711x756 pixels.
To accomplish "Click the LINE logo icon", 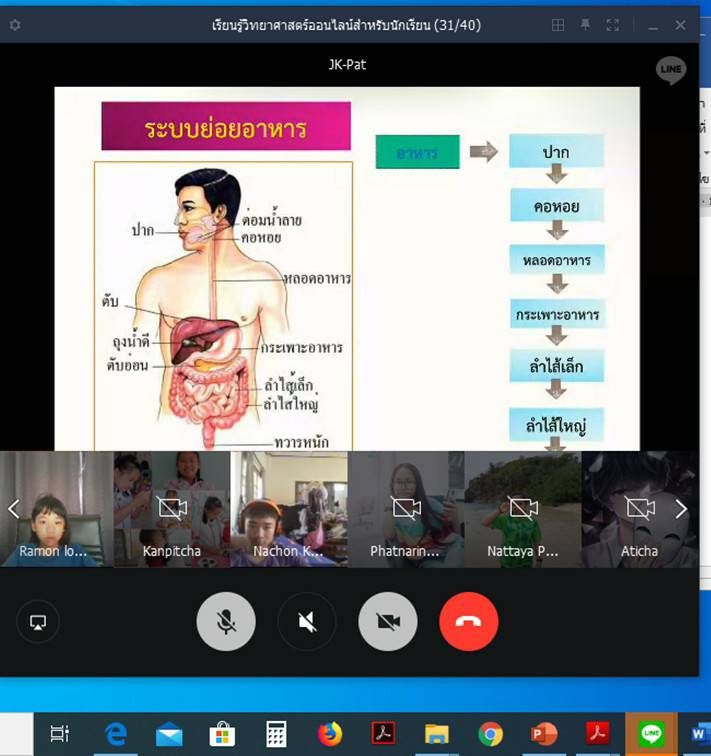I will [671, 70].
